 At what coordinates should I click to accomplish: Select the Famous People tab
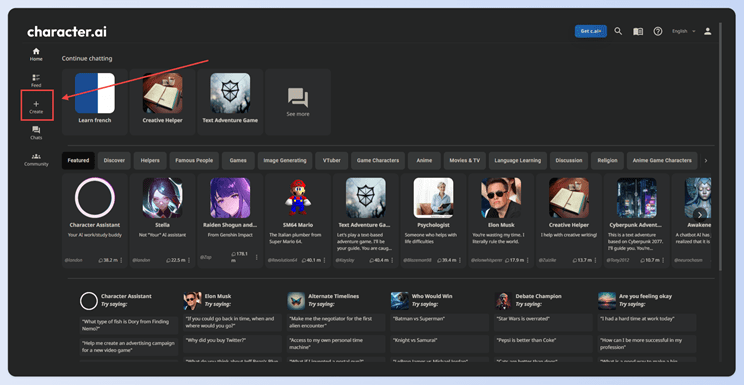click(x=194, y=160)
